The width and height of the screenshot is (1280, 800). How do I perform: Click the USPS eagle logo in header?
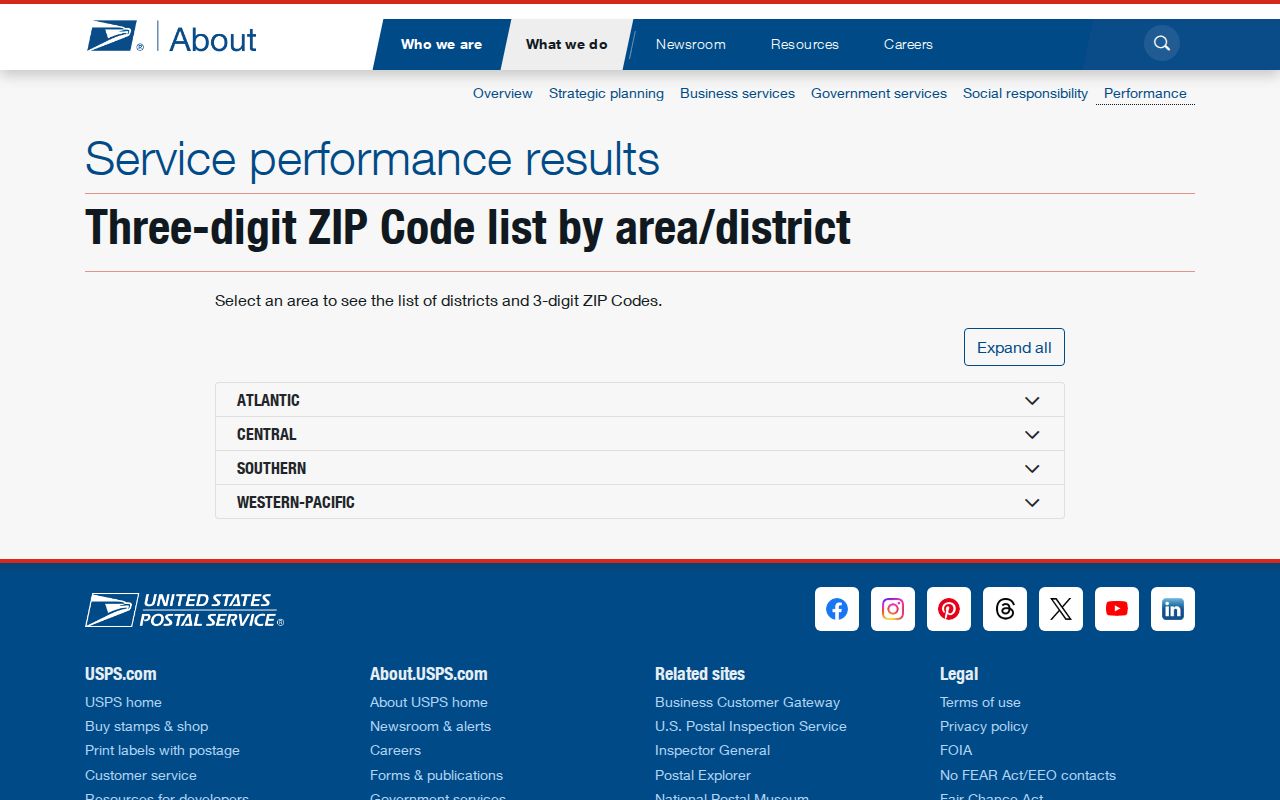pos(115,38)
